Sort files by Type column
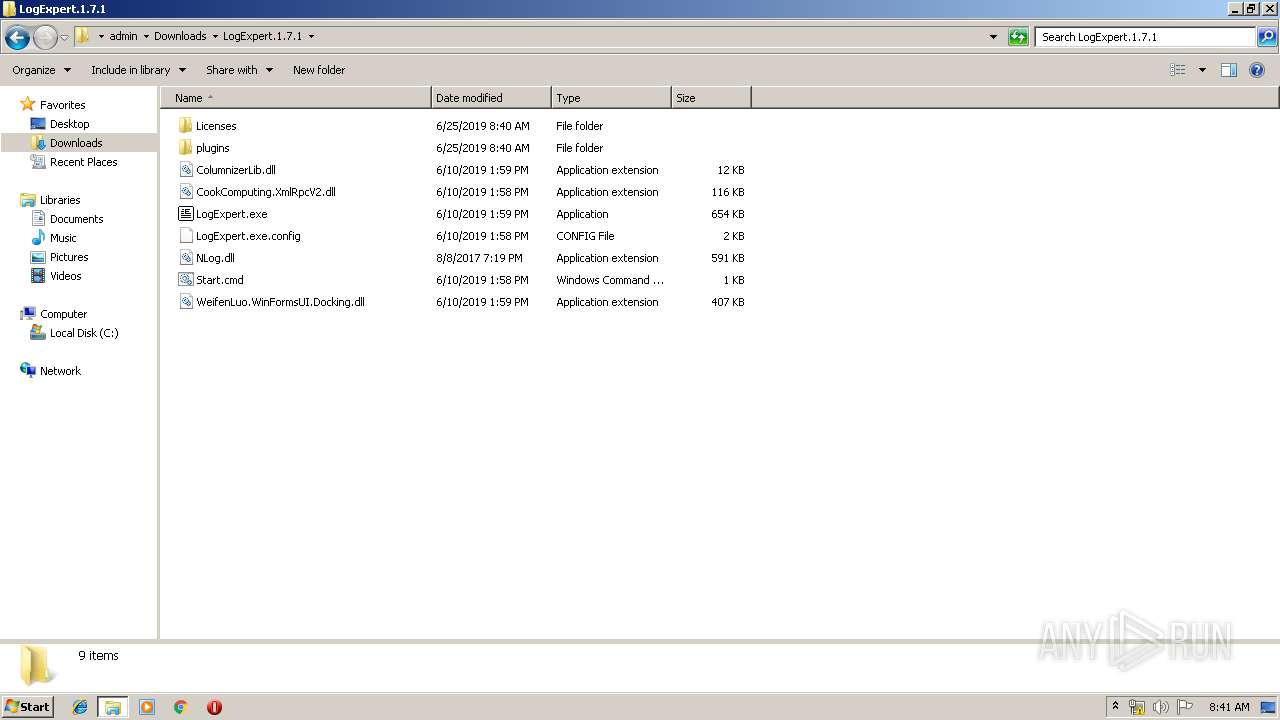1280x720 pixels. tap(611, 98)
